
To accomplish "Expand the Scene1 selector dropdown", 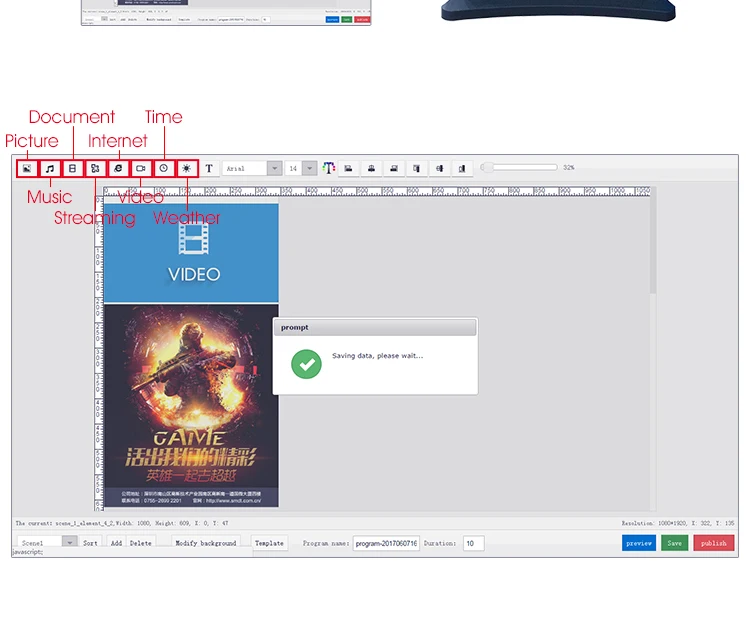I will click(x=70, y=543).
